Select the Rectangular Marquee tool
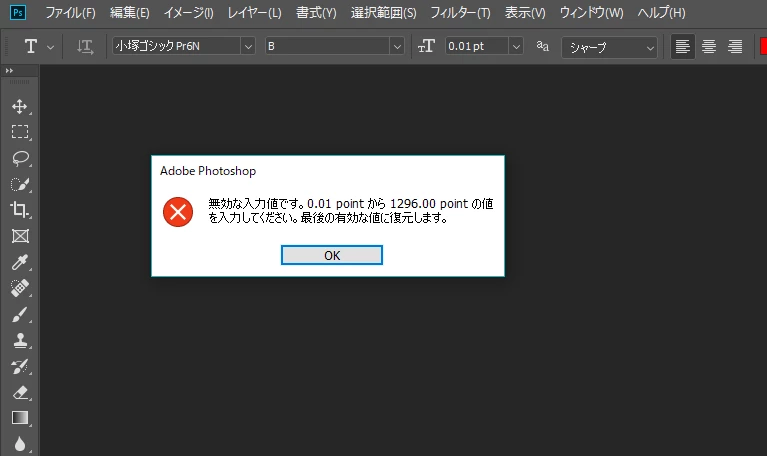The height and width of the screenshot is (456, 767). click(x=20, y=132)
